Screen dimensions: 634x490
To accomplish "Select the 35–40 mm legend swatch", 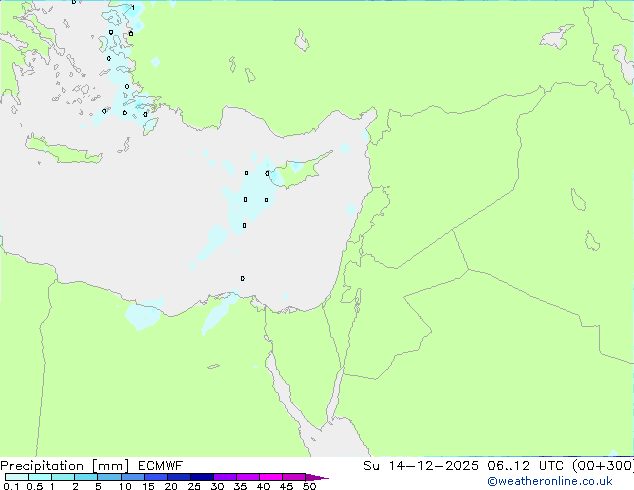I will (x=248, y=477).
